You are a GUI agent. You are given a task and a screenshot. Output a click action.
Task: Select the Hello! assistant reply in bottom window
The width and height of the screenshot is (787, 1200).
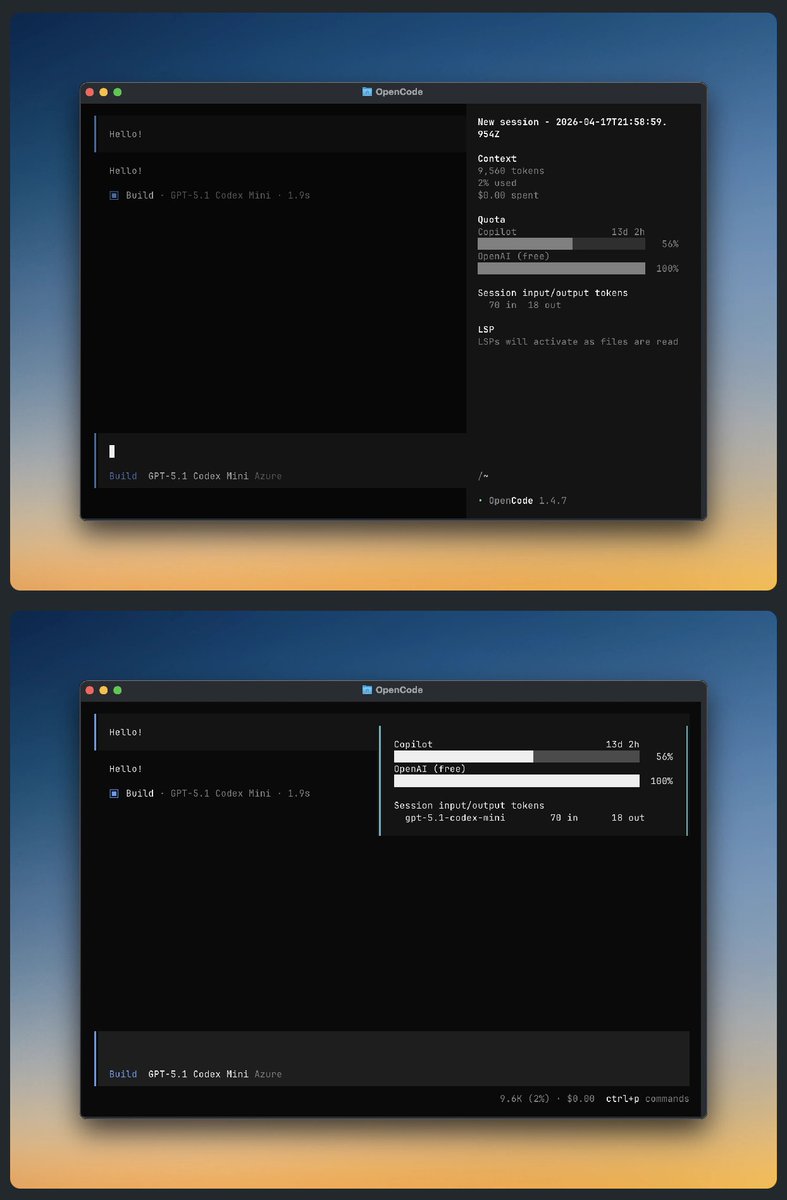point(126,769)
